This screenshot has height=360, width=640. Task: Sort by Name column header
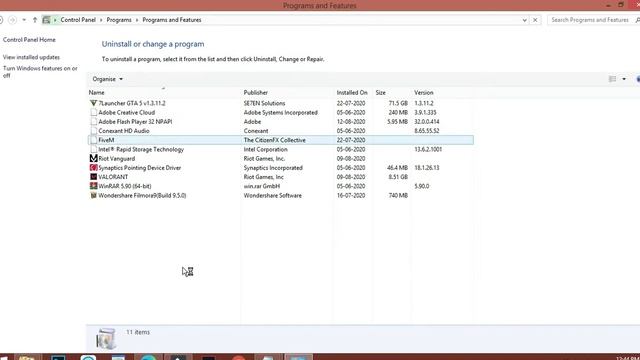pyautogui.click(x=97, y=93)
